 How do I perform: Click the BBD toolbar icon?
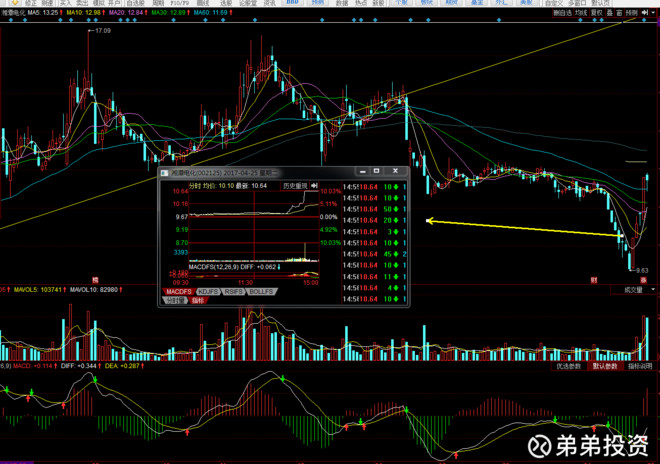[293, 2]
